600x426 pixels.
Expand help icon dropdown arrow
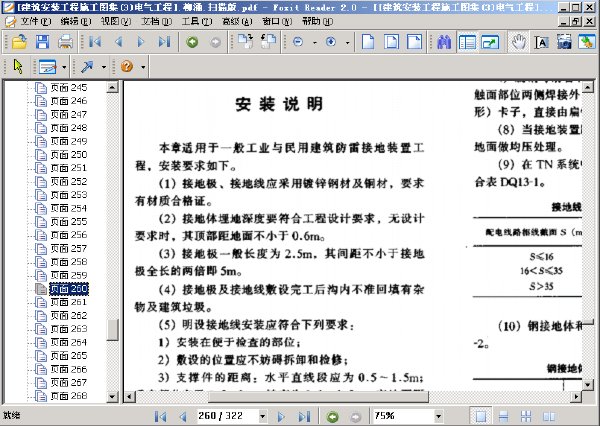click(x=143, y=67)
